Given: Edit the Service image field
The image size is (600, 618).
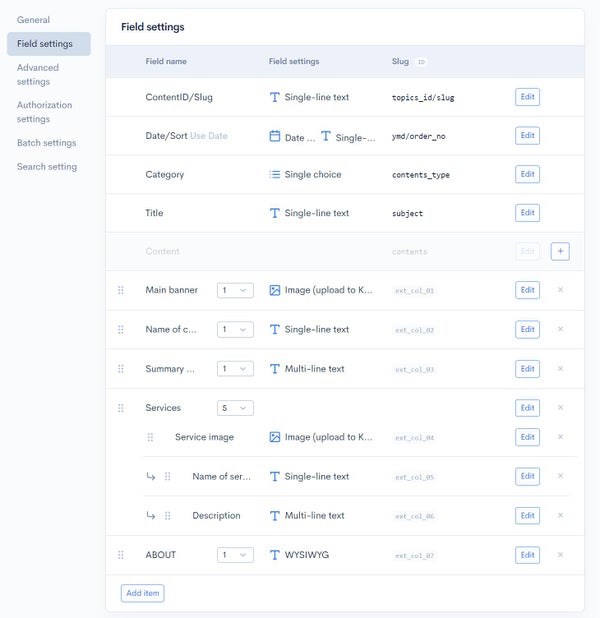Looking at the screenshot, I should pos(527,437).
